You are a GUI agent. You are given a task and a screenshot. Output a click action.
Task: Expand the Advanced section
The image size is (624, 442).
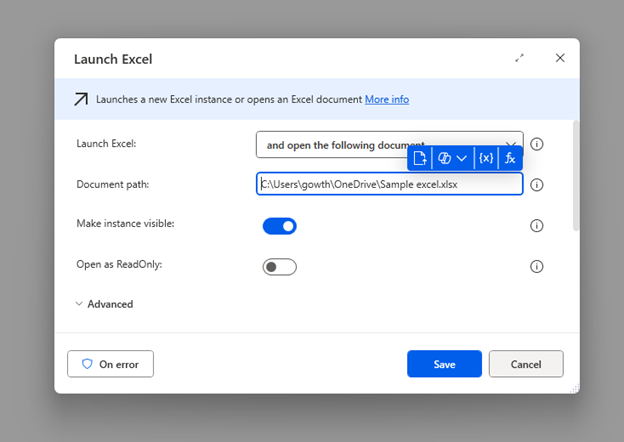tap(104, 304)
